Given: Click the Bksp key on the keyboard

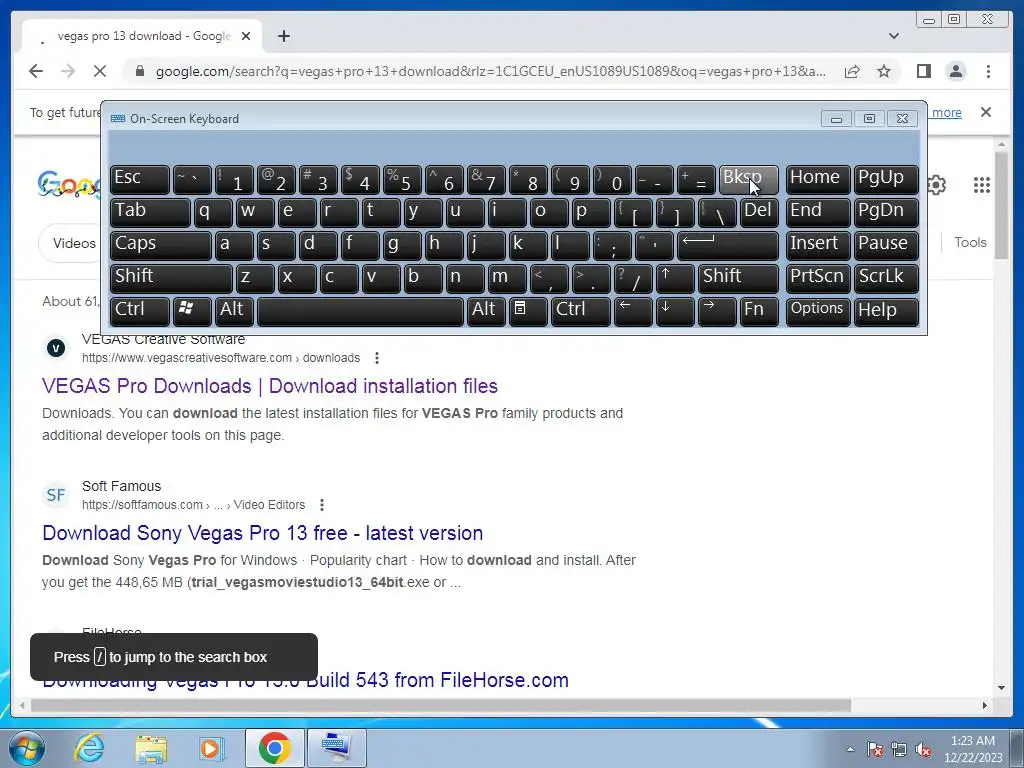Looking at the screenshot, I should [748, 180].
